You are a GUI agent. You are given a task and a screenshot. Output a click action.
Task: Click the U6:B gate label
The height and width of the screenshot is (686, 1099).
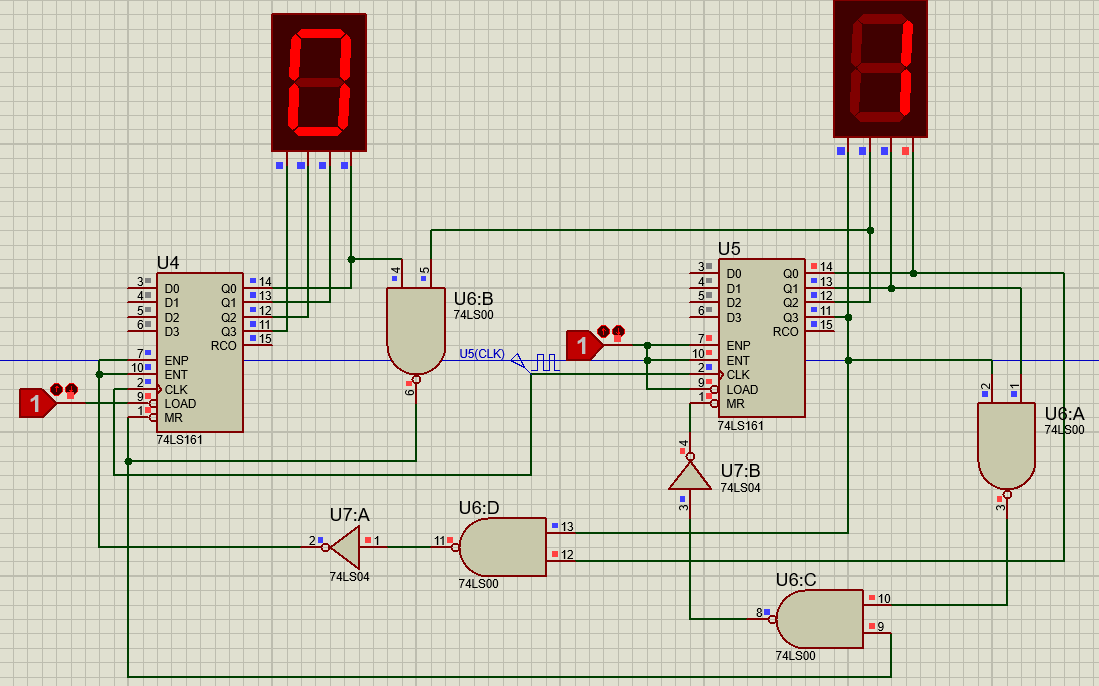click(x=473, y=299)
